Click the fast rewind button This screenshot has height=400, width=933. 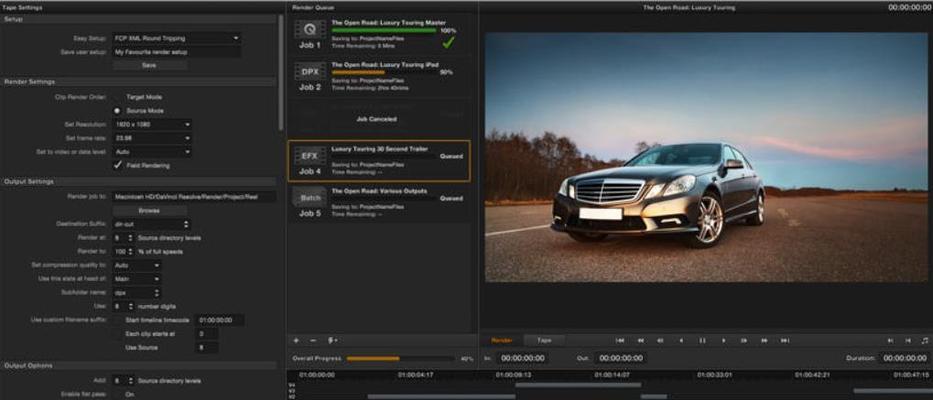[x=641, y=340]
